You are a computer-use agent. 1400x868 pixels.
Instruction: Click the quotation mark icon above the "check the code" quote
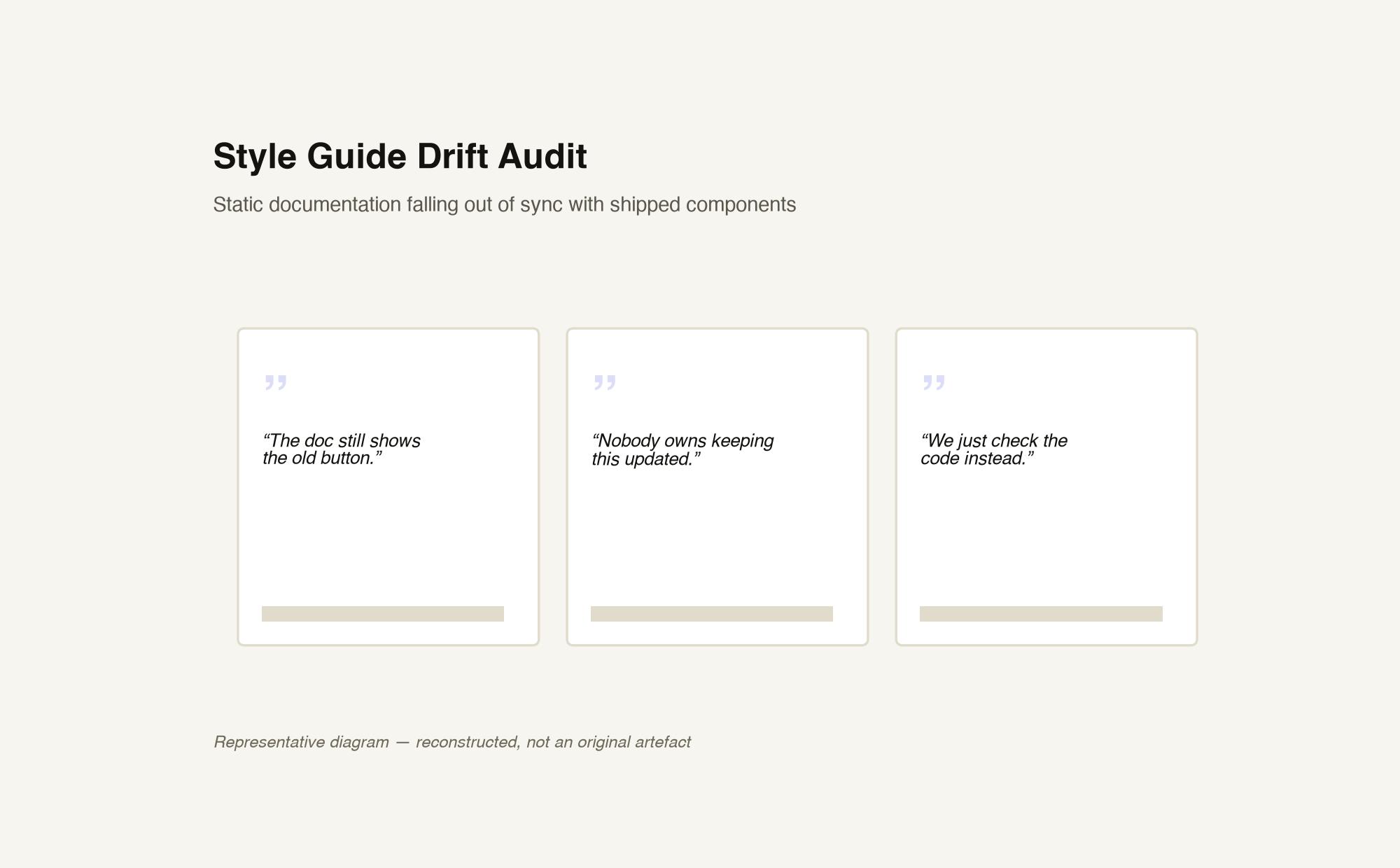click(x=933, y=383)
